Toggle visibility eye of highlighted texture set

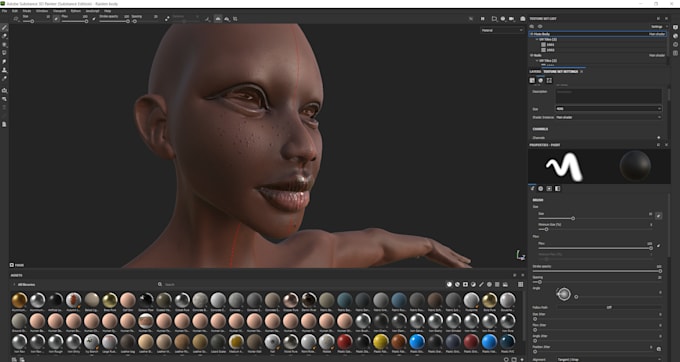pos(532,34)
